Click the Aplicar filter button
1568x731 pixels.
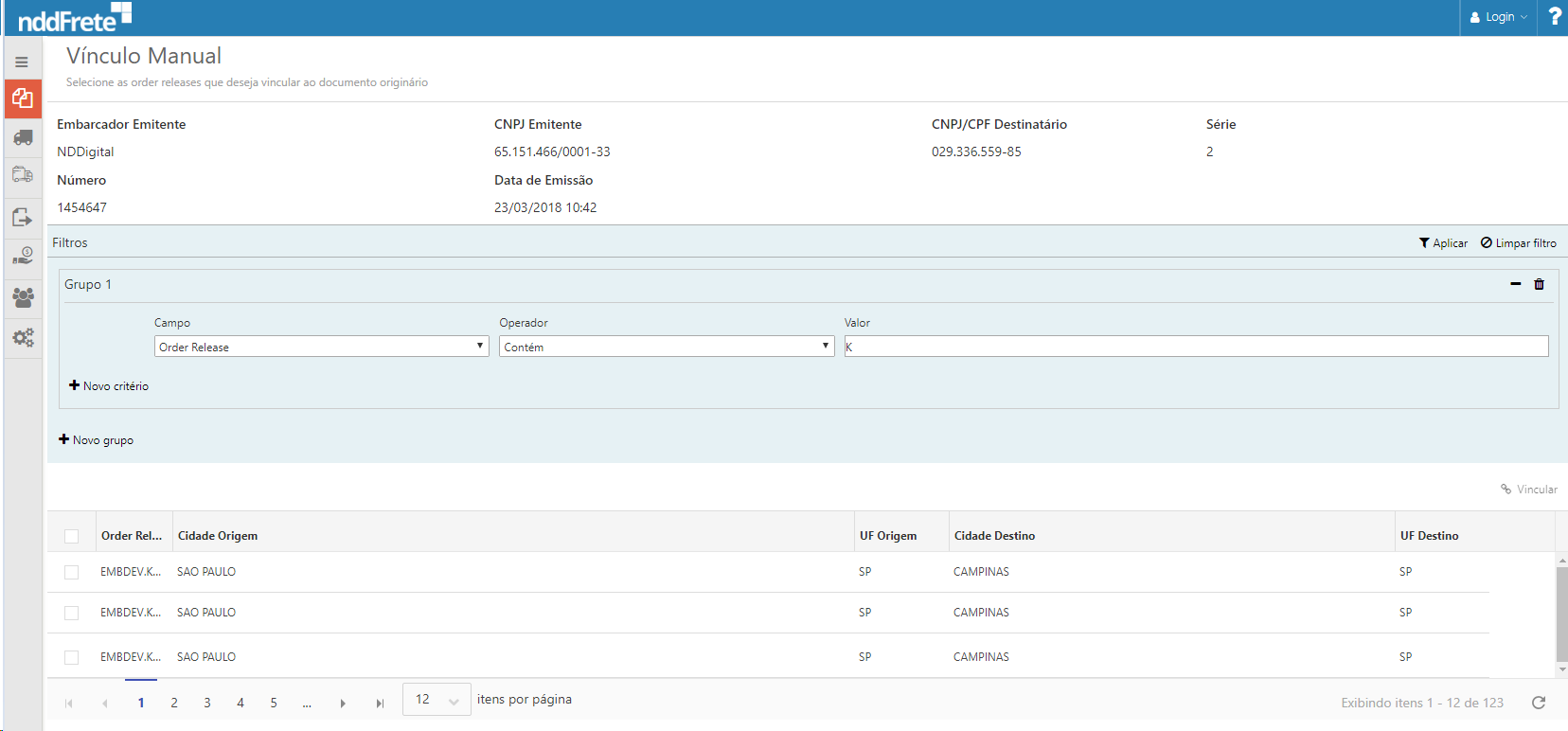[x=1443, y=243]
